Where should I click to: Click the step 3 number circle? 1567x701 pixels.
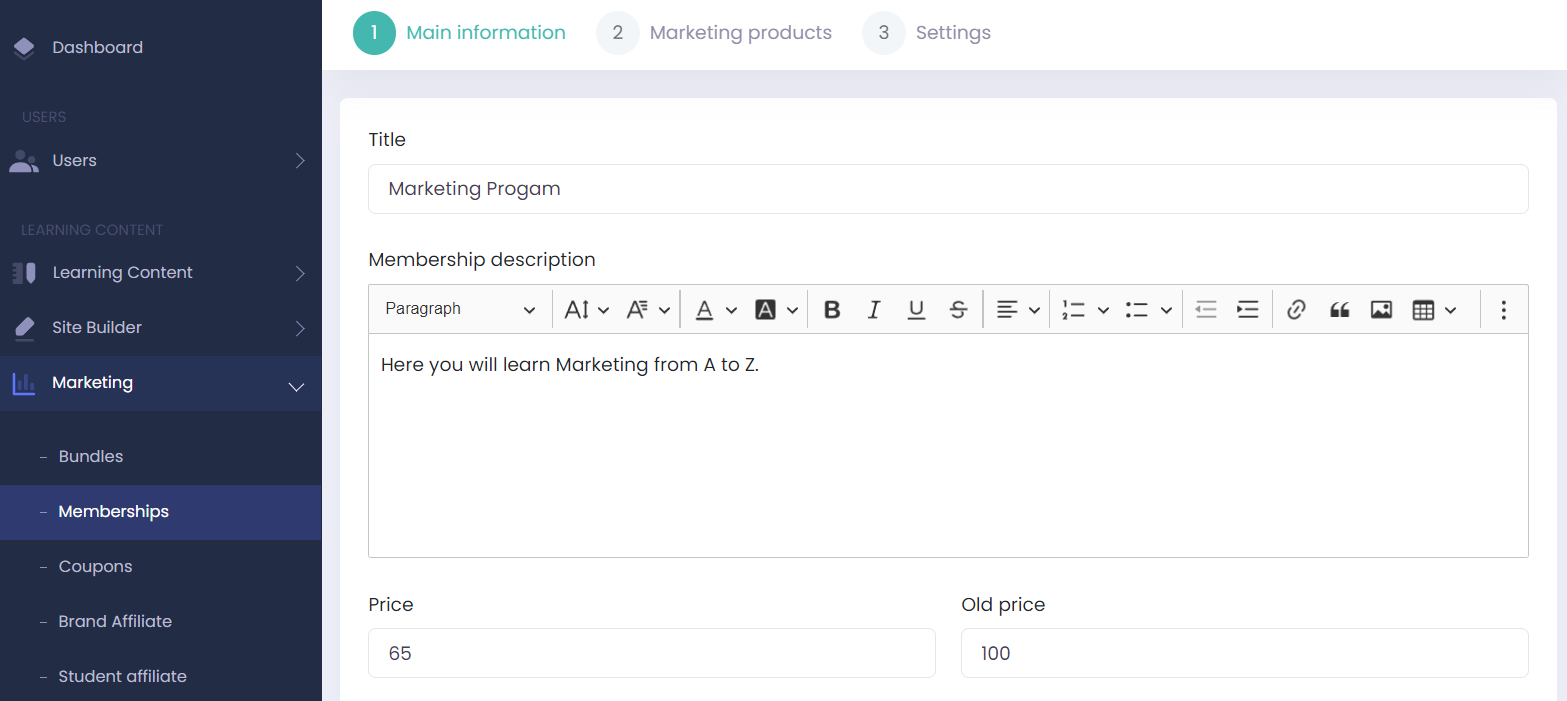884,33
